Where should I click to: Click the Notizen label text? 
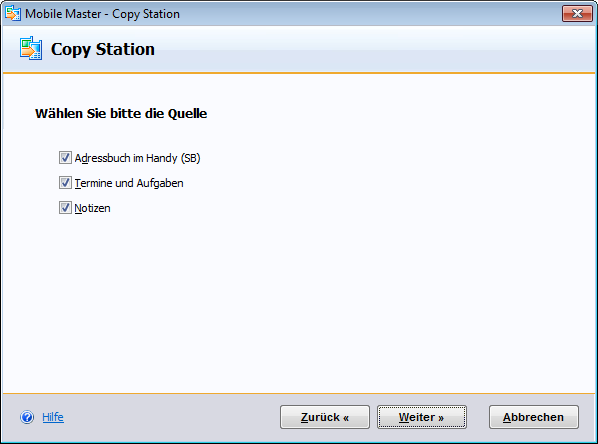[92, 208]
